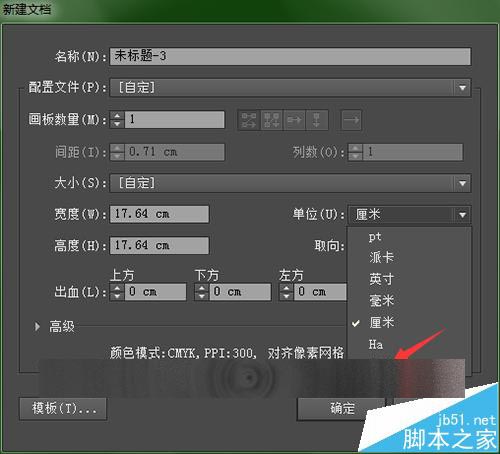The width and height of the screenshot is (500, 454).
Task: Choose 派卡 from the units list
Action: pos(409,257)
